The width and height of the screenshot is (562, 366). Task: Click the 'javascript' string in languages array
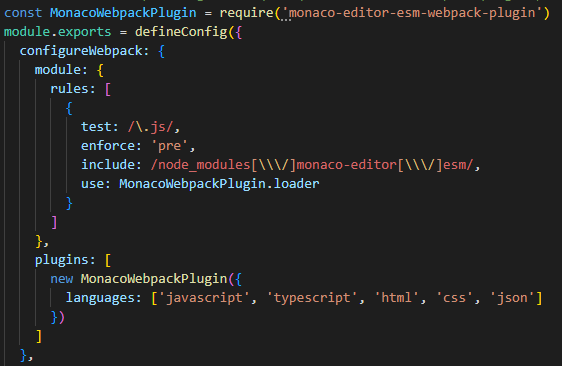click(x=204, y=298)
